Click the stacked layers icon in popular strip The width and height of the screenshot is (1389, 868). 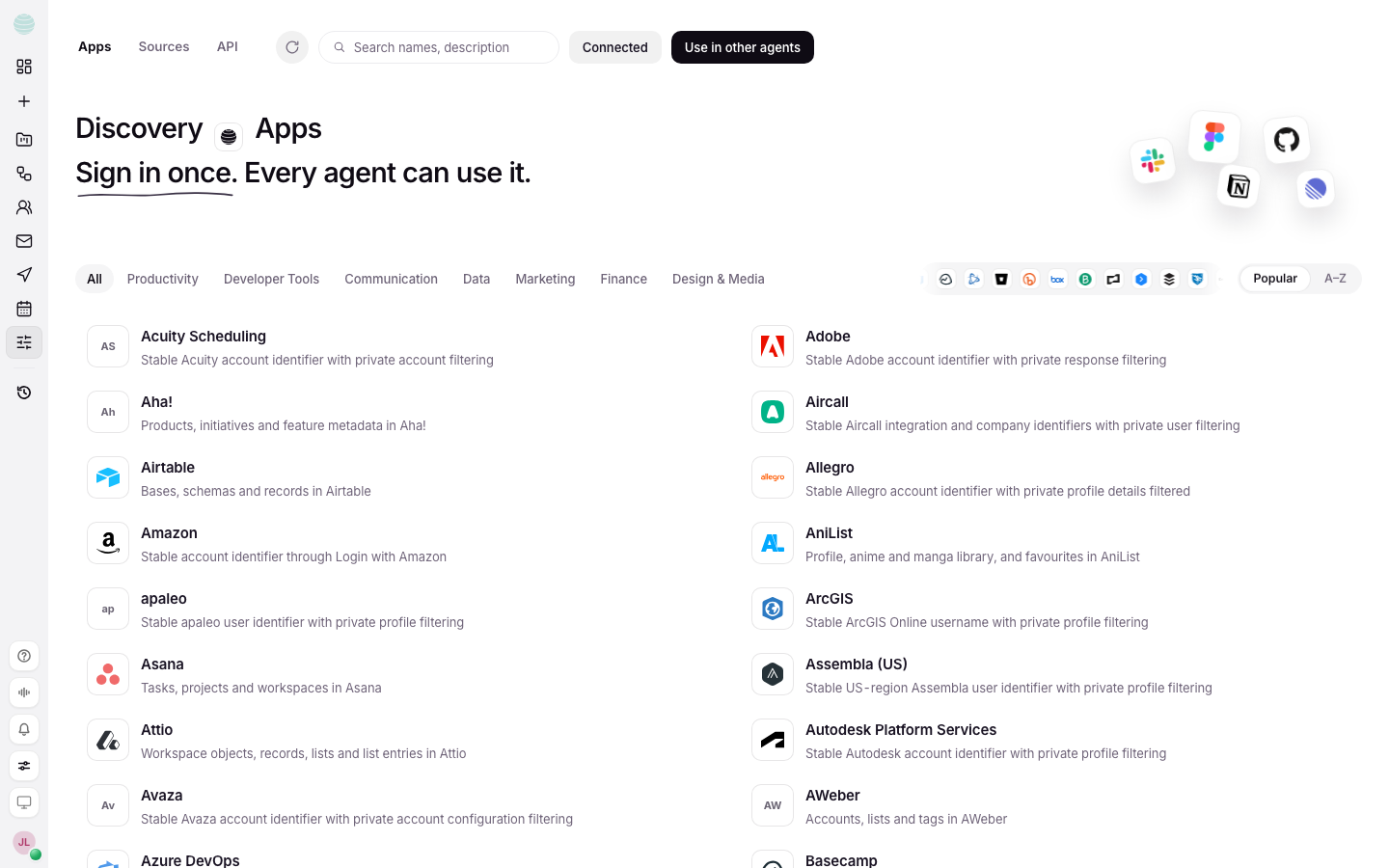1169,279
